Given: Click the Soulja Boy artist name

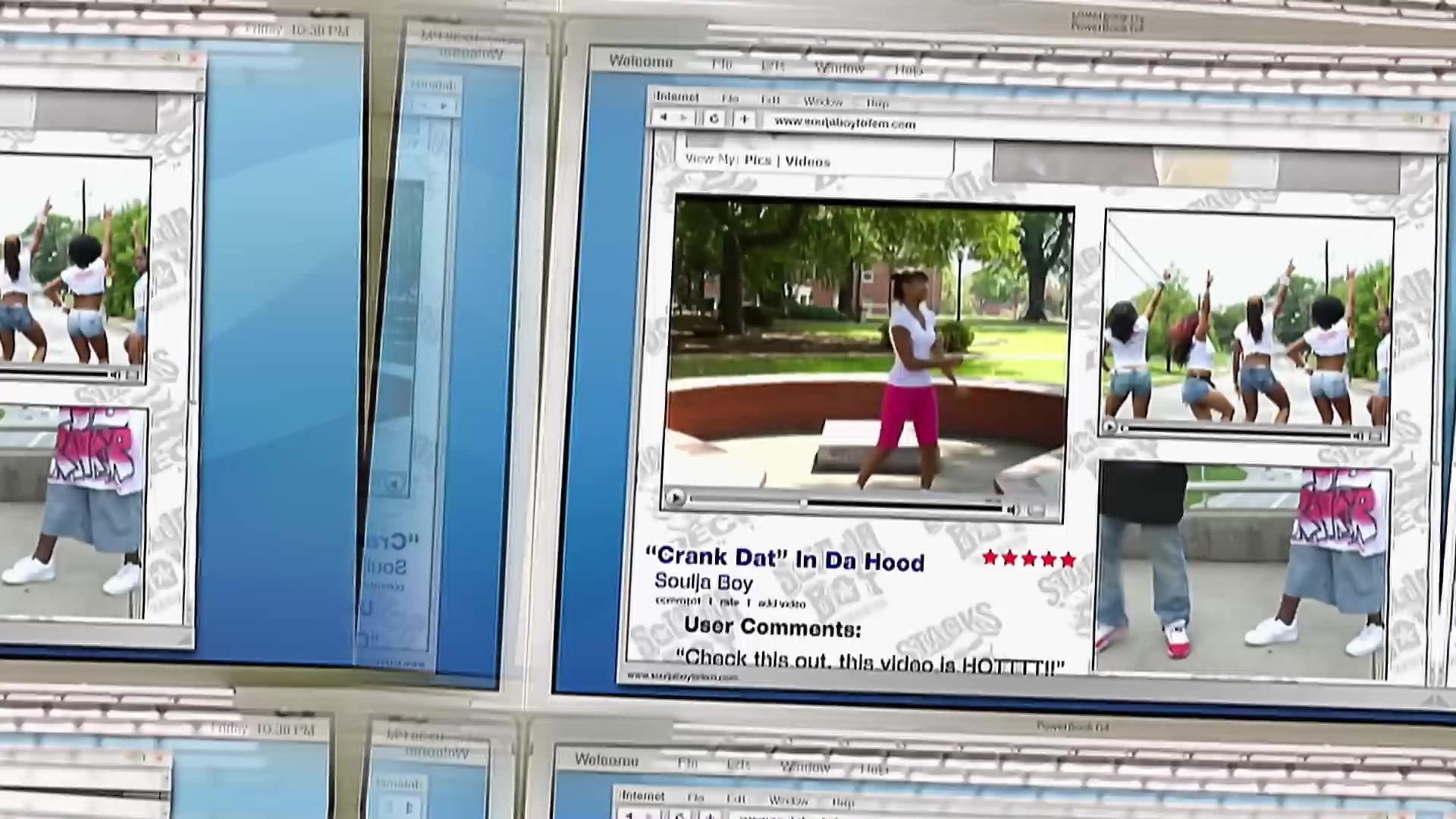Looking at the screenshot, I should (704, 582).
